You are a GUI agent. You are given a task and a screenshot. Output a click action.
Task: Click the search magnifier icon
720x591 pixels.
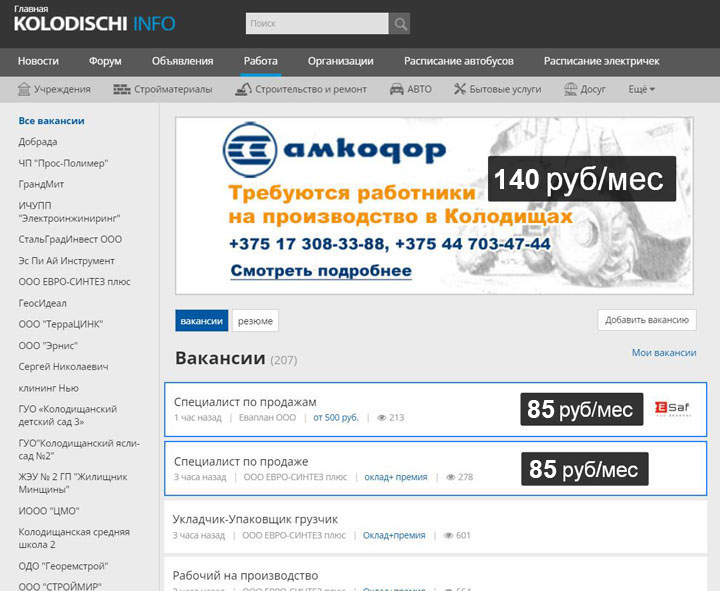coord(400,23)
